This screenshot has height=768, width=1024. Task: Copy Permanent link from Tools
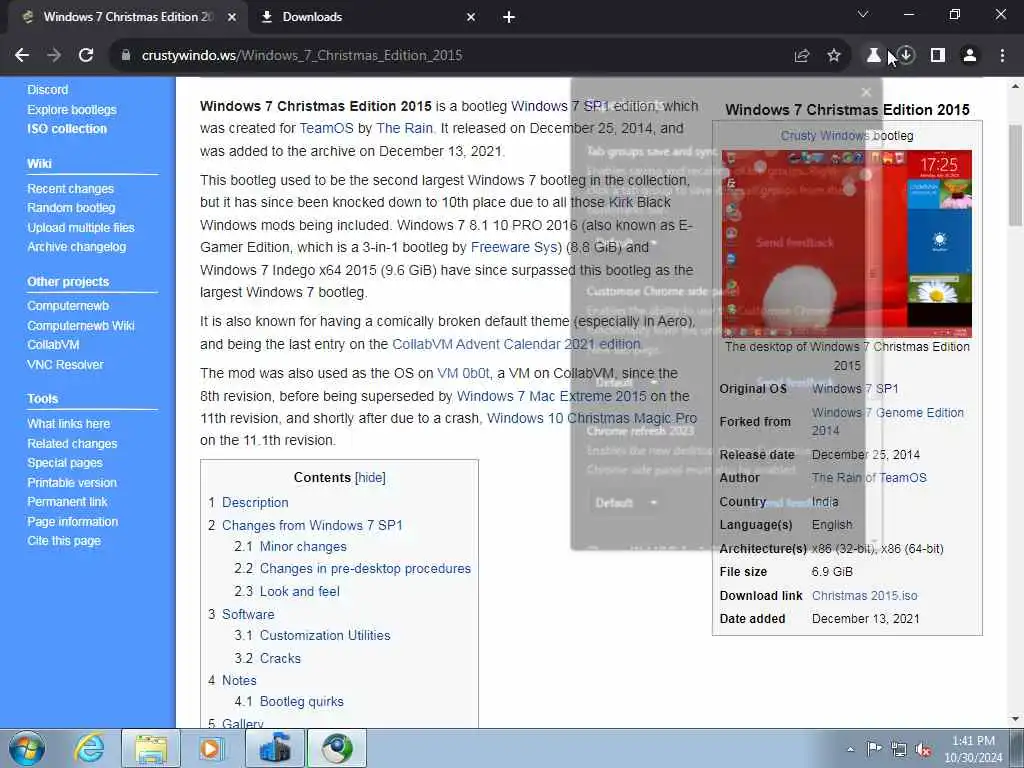(67, 502)
